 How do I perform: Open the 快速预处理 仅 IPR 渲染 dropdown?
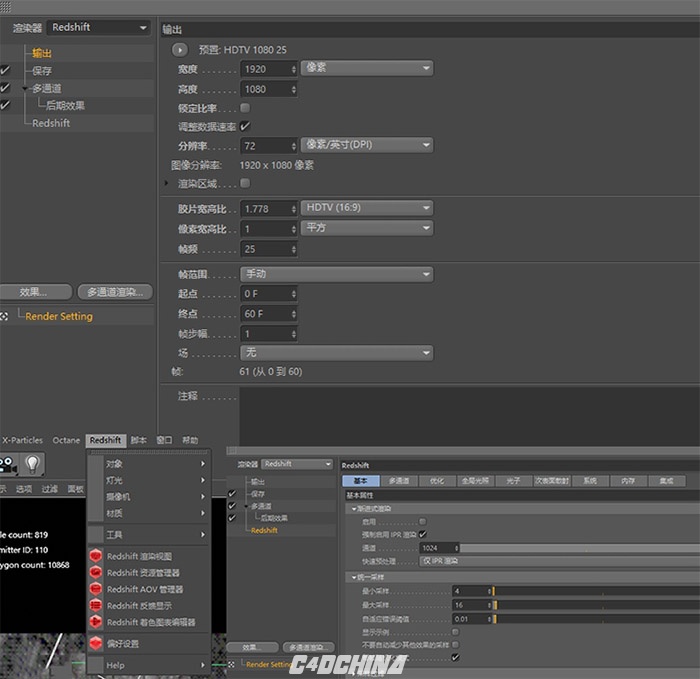pyautogui.click(x=559, y=561)
